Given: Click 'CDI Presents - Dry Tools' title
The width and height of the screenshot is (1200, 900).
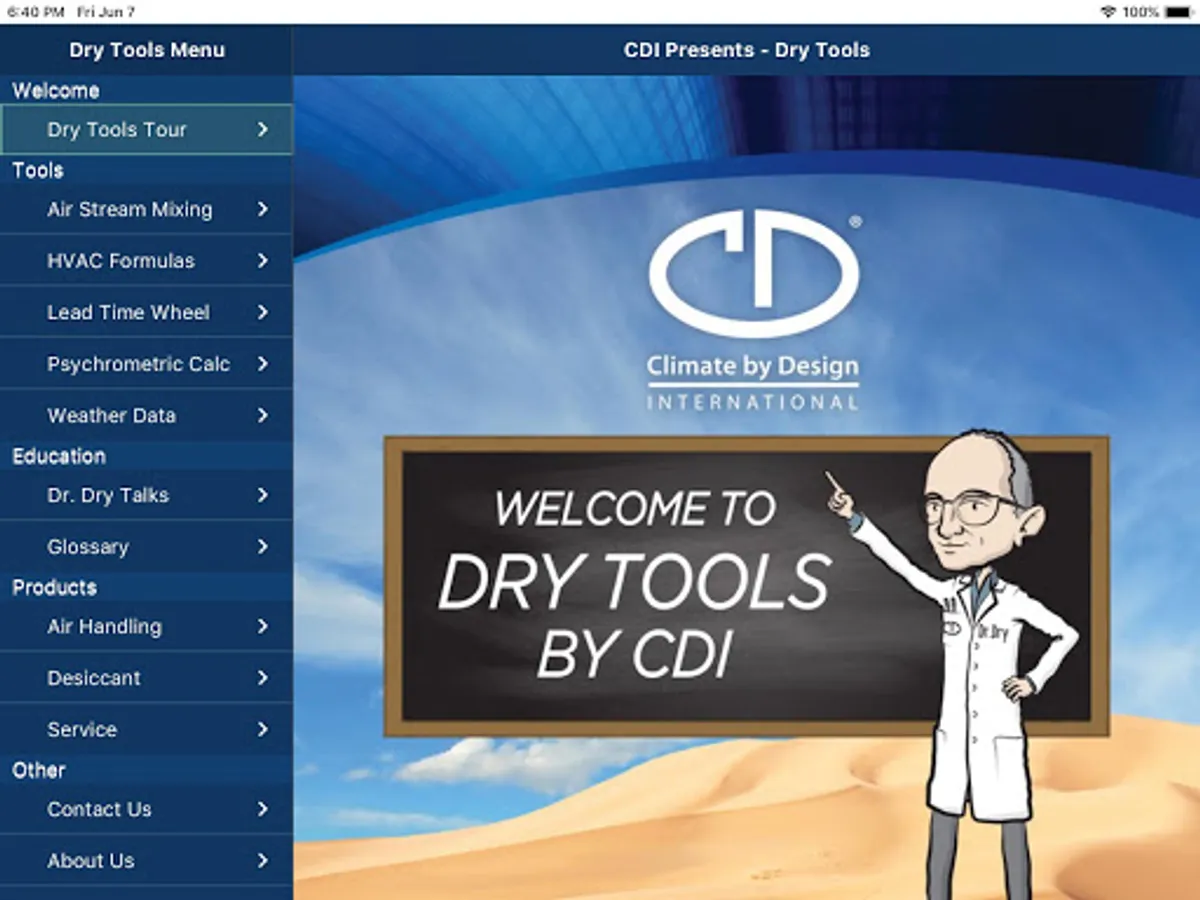Looking at the screenshot, I should click(747, 50).
